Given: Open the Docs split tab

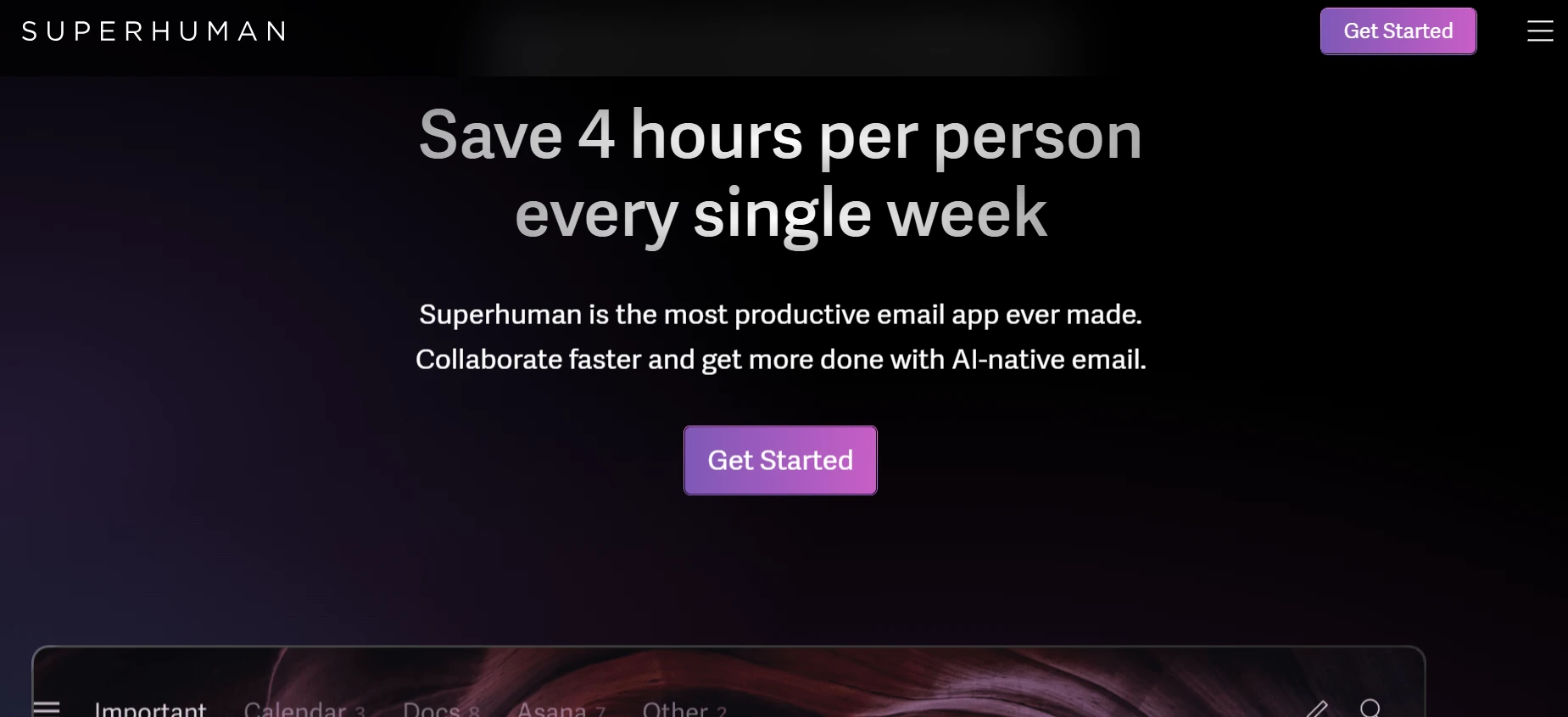Looking at the screenshot, I should 432,709.
